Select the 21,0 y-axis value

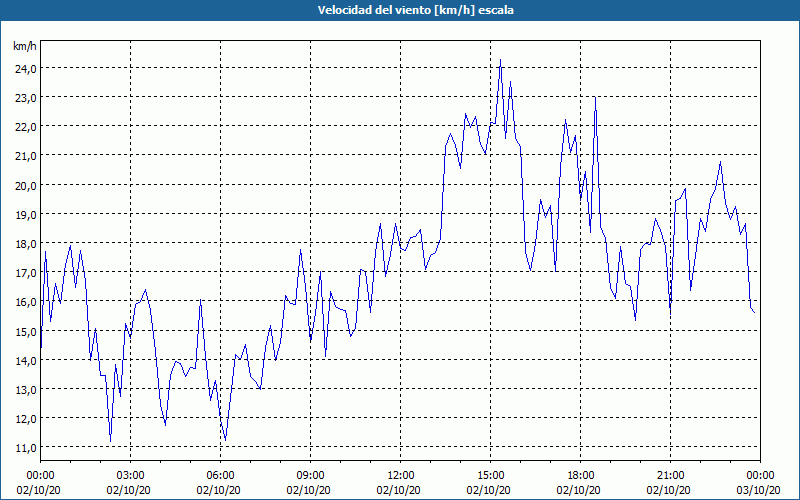[25, 156]
